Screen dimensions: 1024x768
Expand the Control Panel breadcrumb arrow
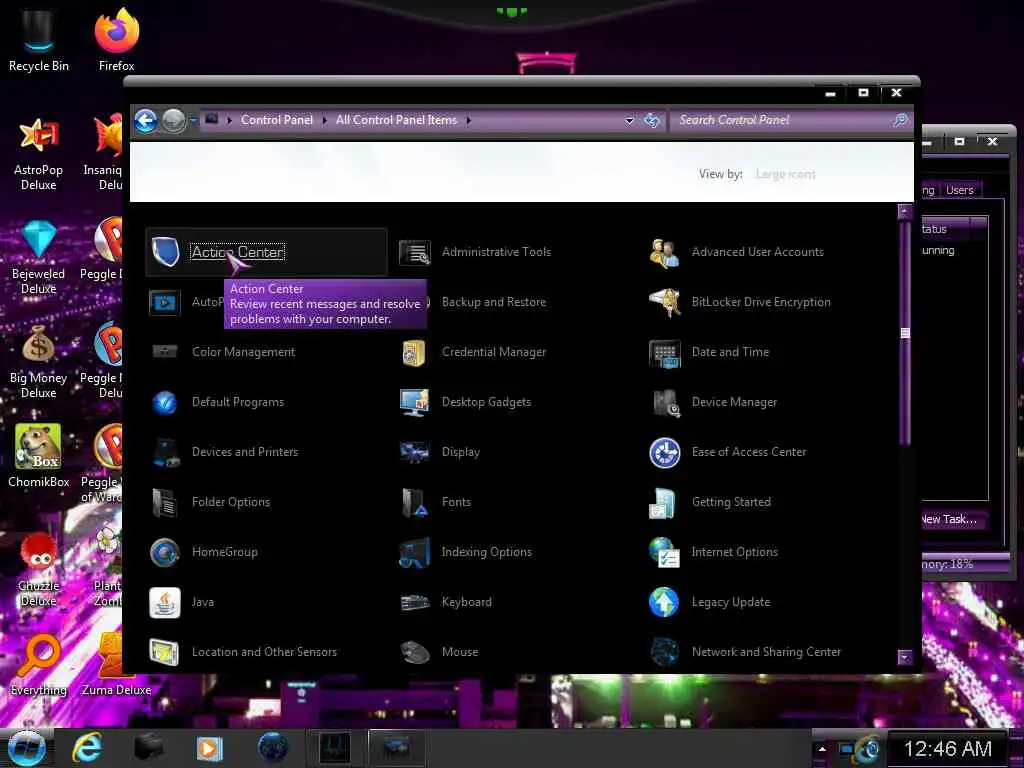click(325, 120)
